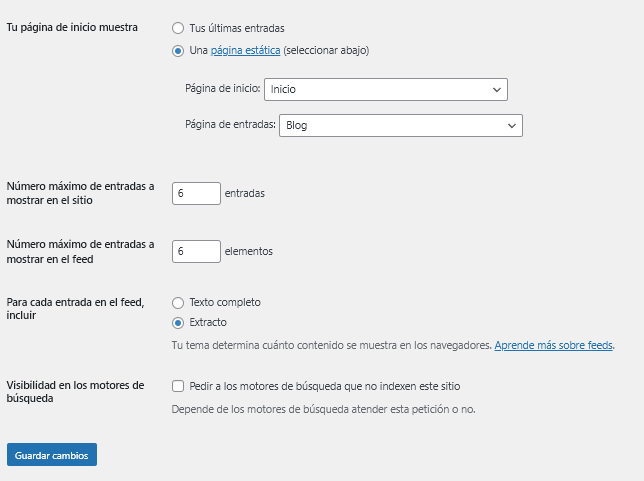The image size is (644, 481).
Task: Click the "Número máximo de entradas a mostrar en el feed" label
Action: tap(81, 251)
